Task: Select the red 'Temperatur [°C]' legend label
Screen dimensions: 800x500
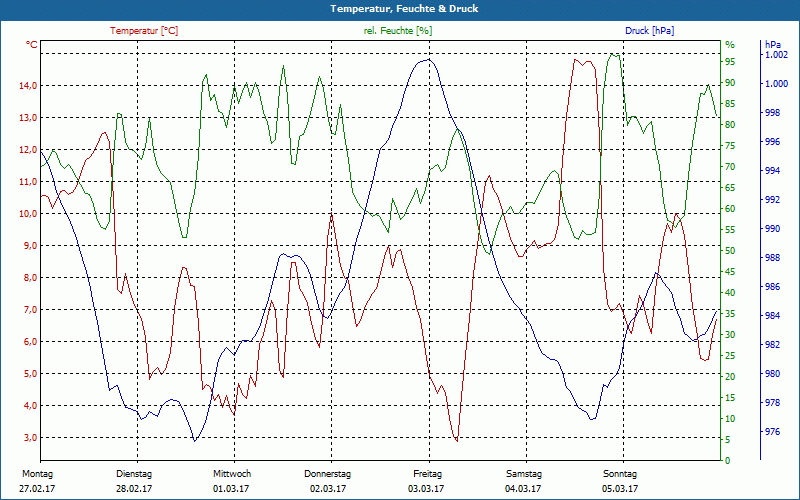Action: pyautogui.click(x=144, y=31)
